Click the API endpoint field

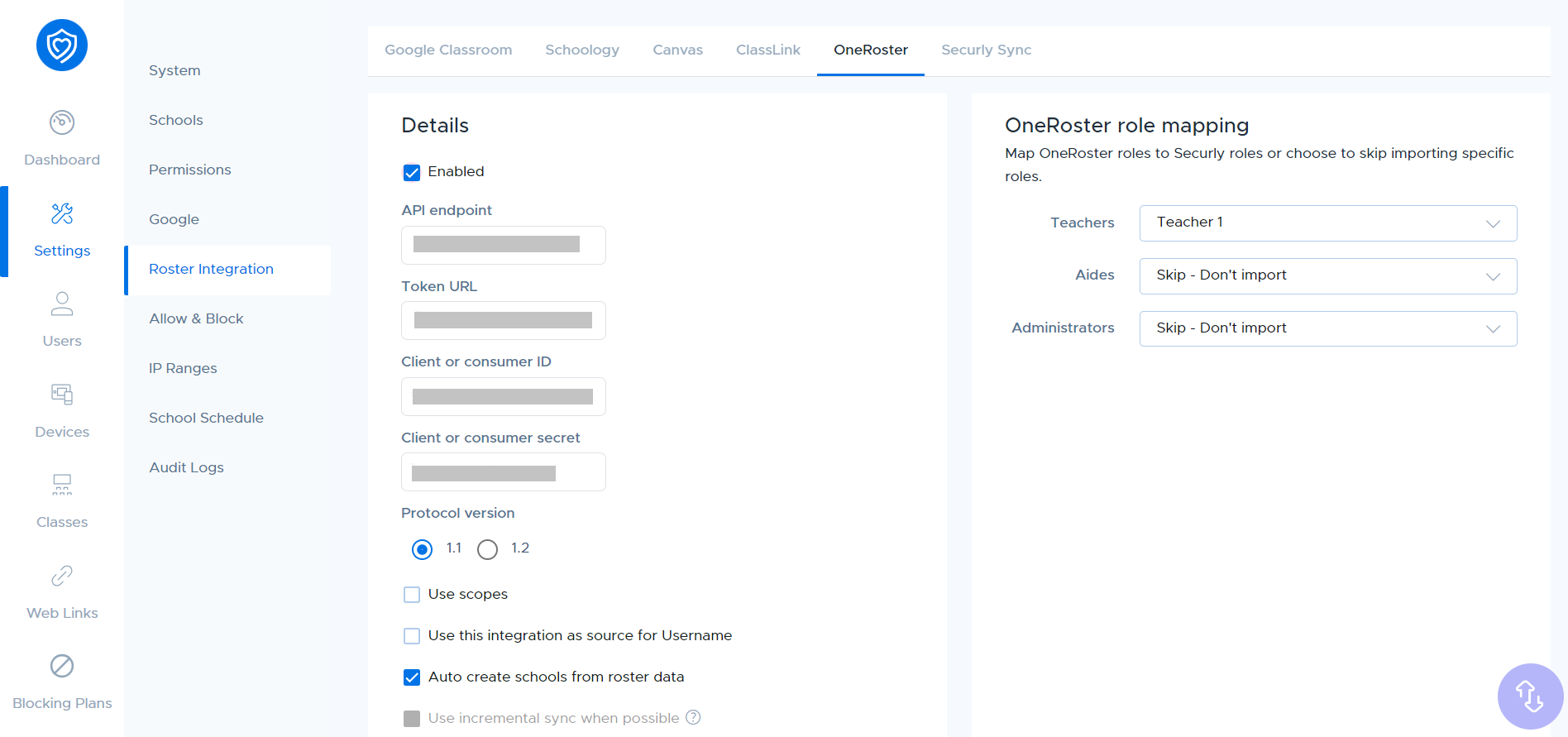tap(504, 245)
